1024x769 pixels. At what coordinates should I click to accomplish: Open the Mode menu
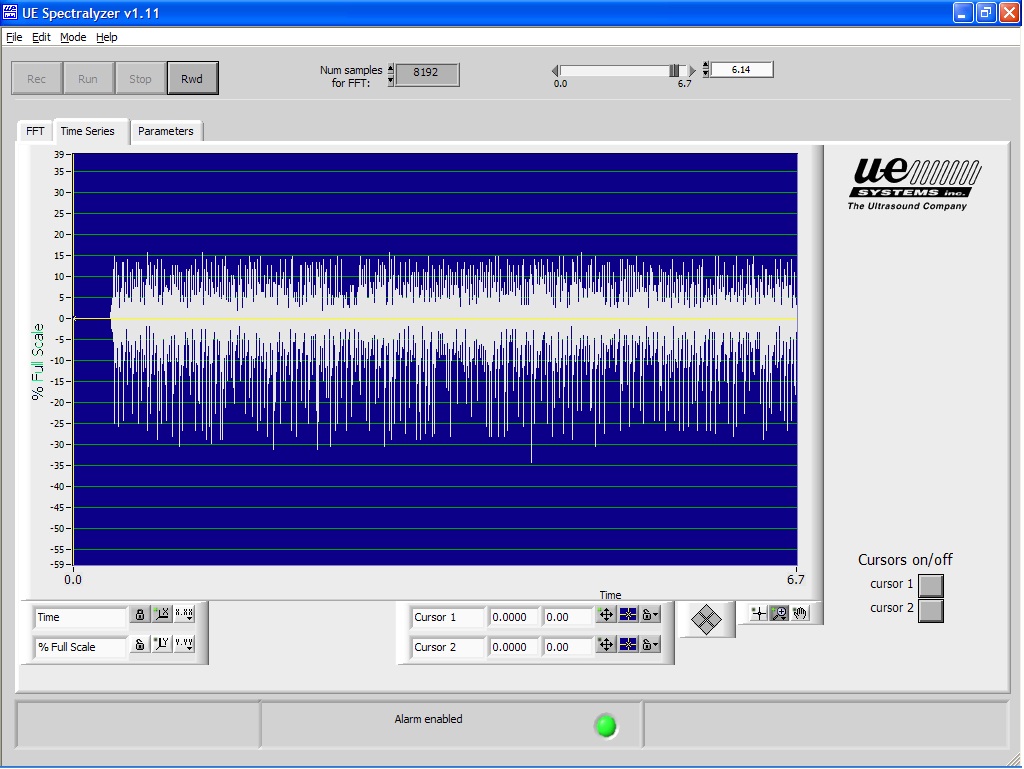tap(73, 37)
